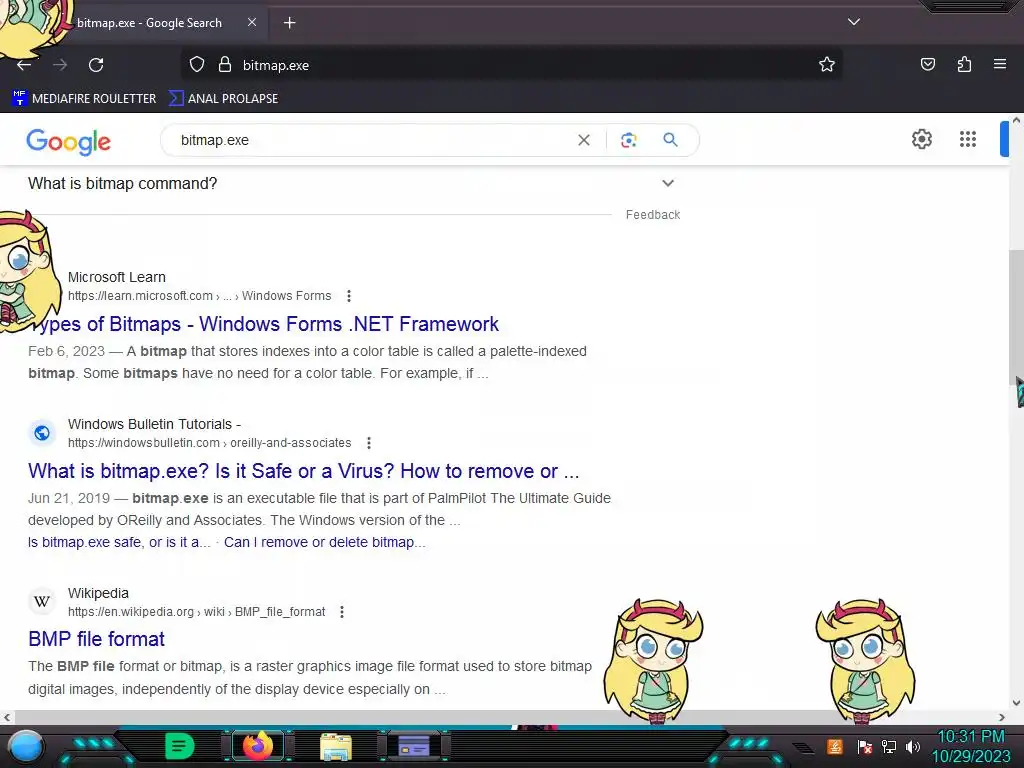
Task: Open File Explorer from the taskbar
Action: [x=336, y=746]
